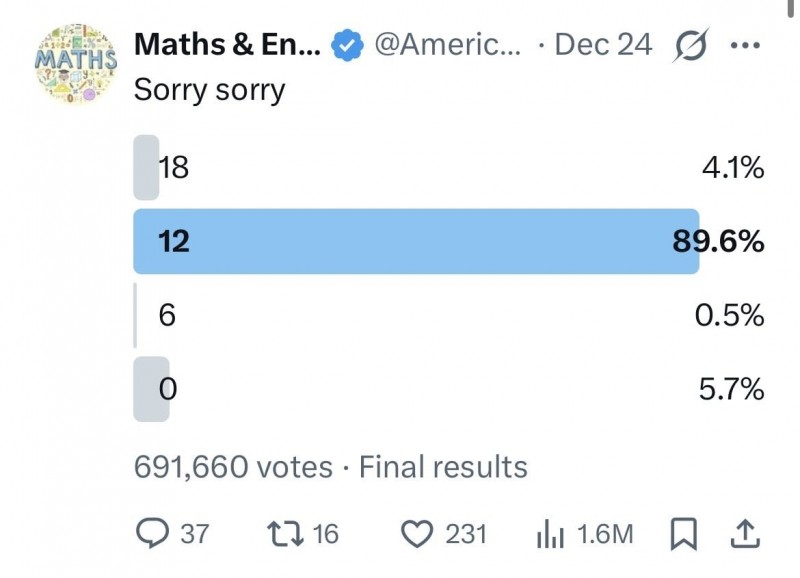The image size is (800, 578).
Task: Click the "Sorry sorry" tweet text
Action: pyautogui.click(x=209, y=89)
